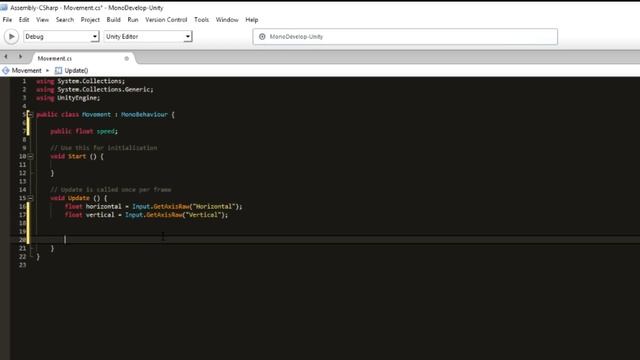The image size is (640, 360).
Task: Click the 'using UnityEngine;' line
Action: [x=68, y=98]
